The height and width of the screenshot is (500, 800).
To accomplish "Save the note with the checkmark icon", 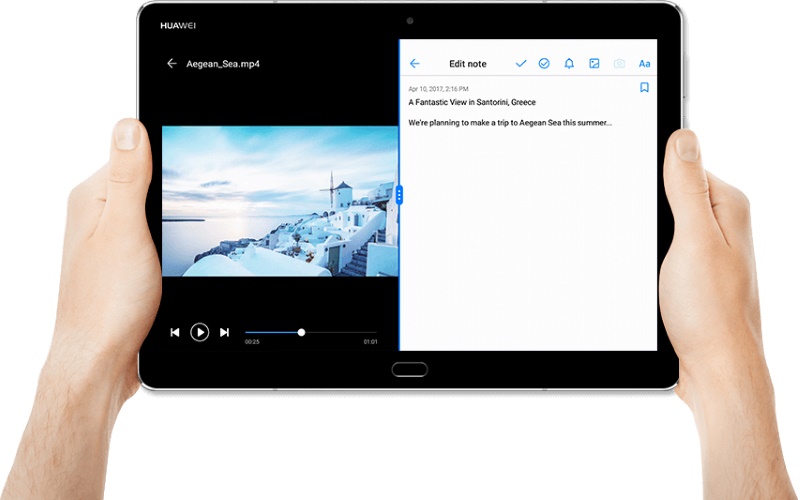I will [x=520, y=64].
